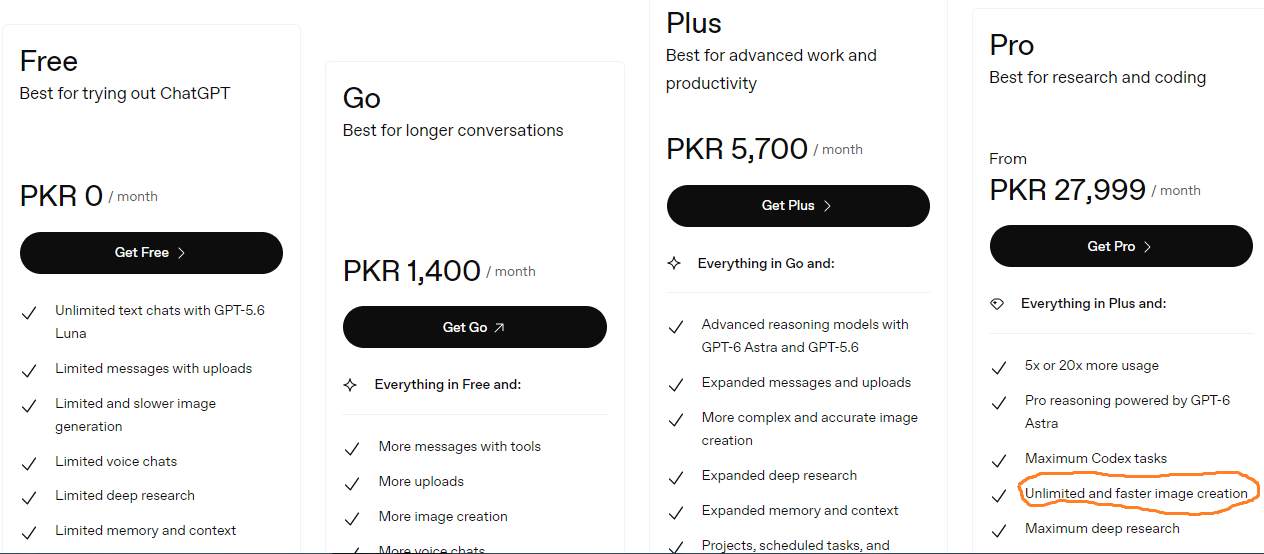Click the Get Free button
Image resolution: width=1264 pixels, height=554 pixels.
pyautogui.click(x=151, y=253)
